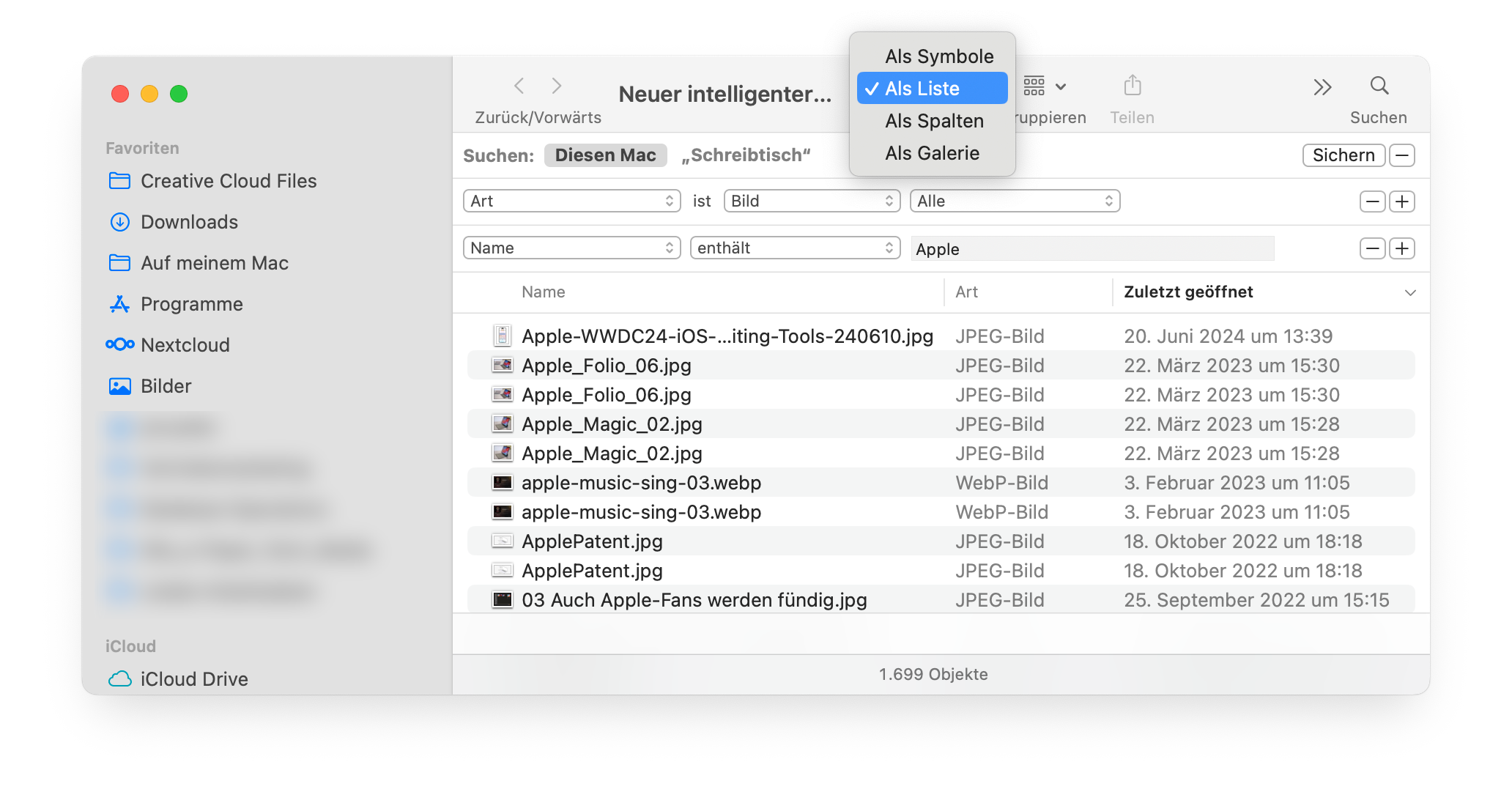The image size is (1512, 803).
Task: Click the Programme app icon in sidebar
Action: click(x=119, y=304)
